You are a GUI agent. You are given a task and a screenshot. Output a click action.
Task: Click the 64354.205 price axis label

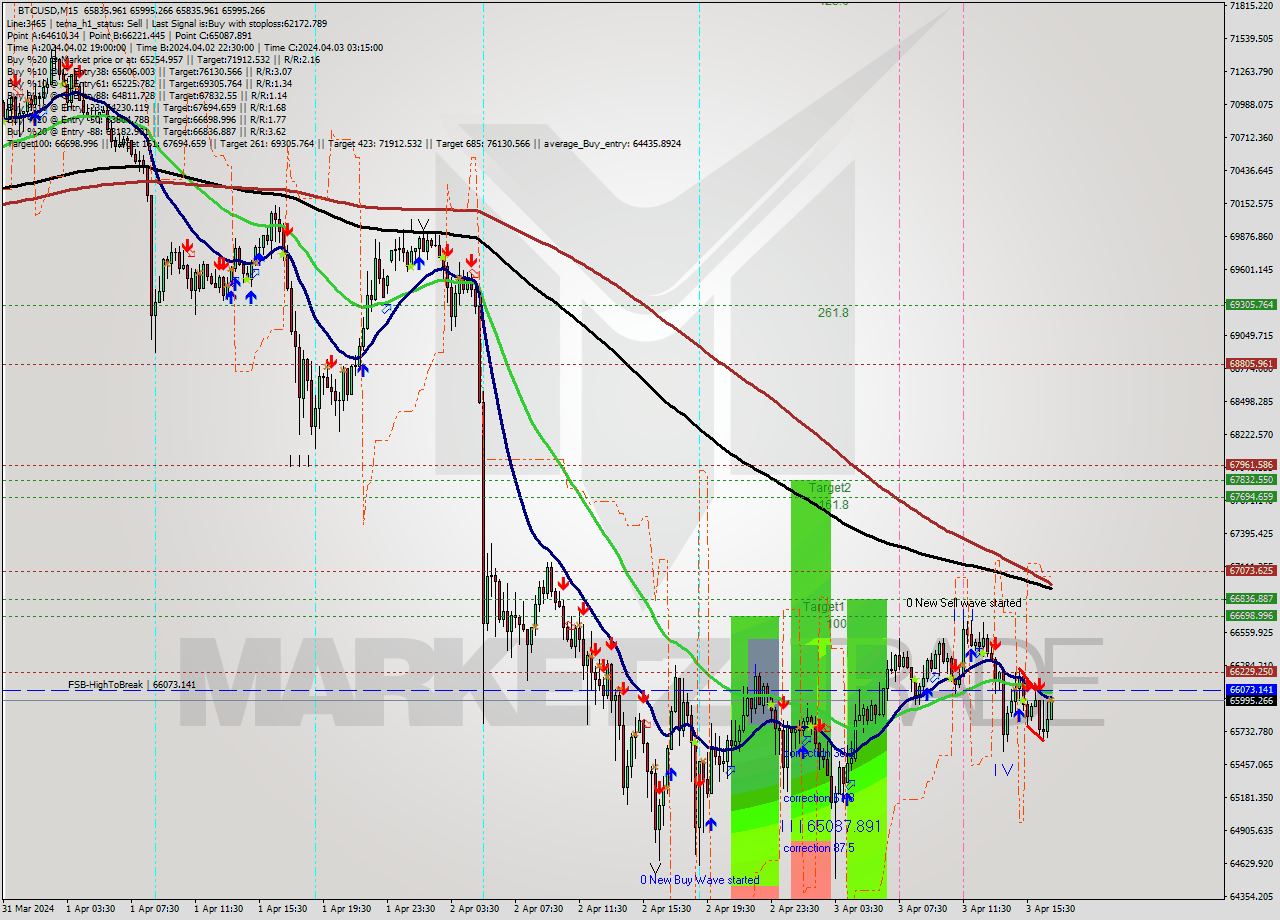1250,897
